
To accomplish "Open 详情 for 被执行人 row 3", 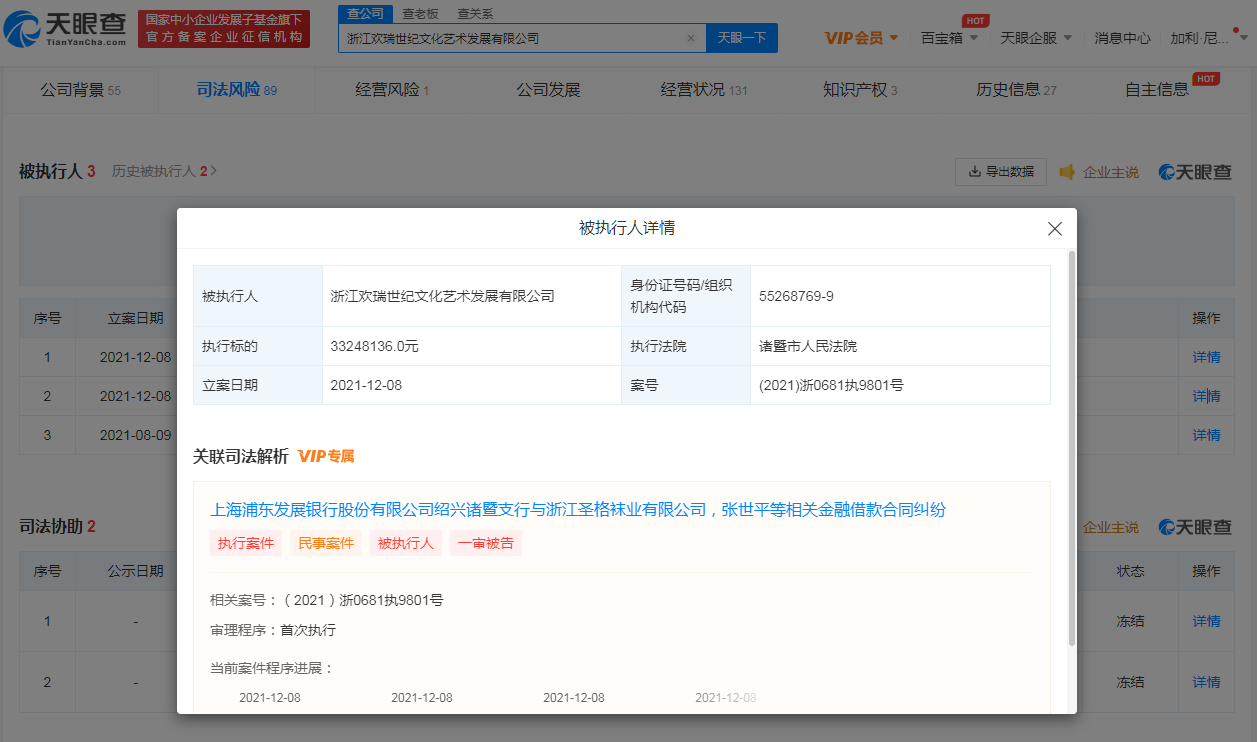I will click(x=1206, y=435).
